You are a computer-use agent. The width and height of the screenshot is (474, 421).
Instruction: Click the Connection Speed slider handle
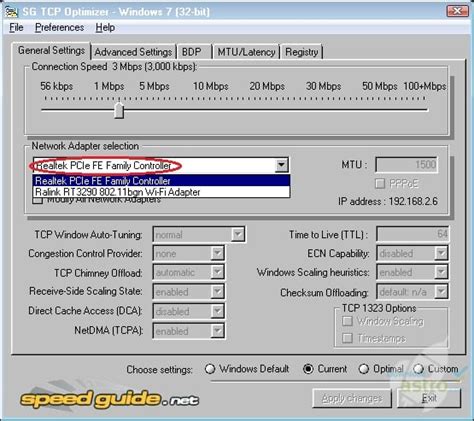119,110
